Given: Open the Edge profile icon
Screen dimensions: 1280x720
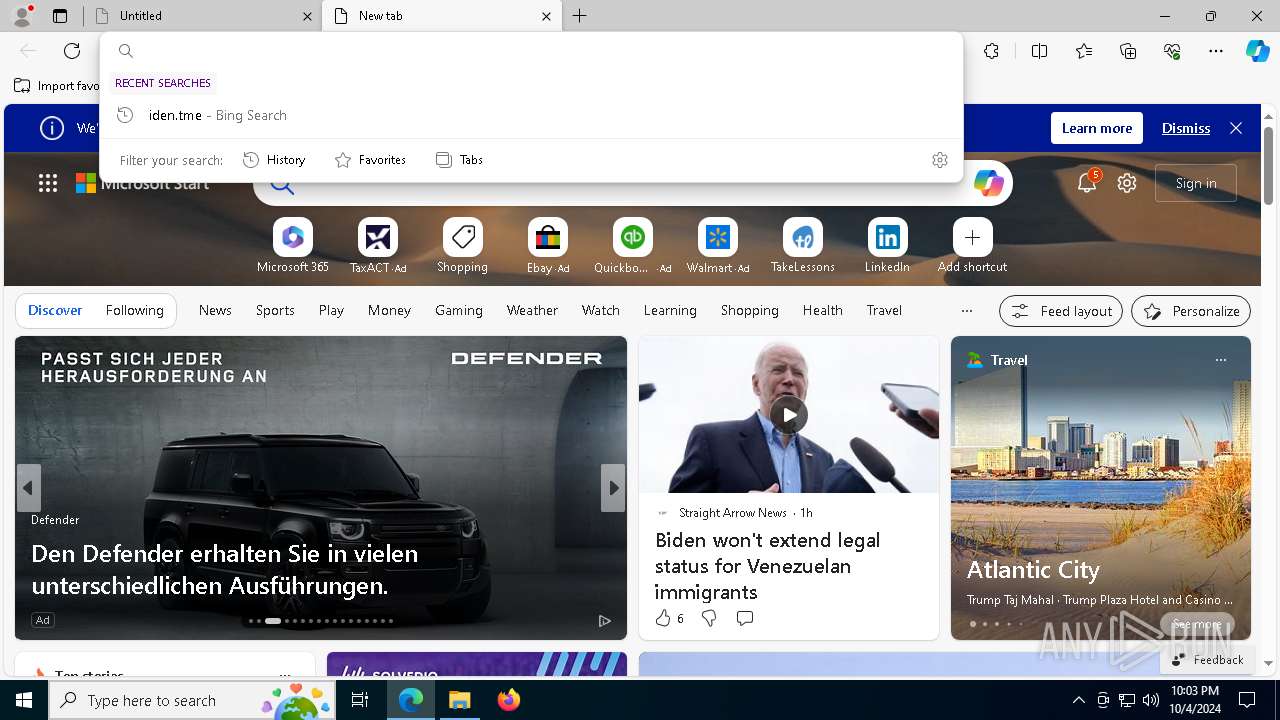Looking at the screenshot, I should click(x=22, y=16).
